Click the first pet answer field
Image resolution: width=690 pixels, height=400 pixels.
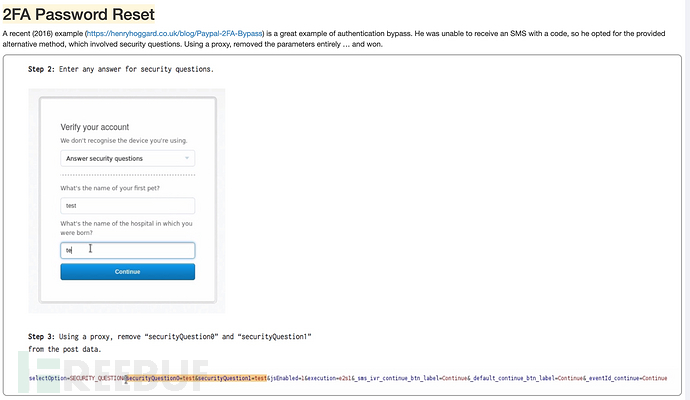click(127, 204)
